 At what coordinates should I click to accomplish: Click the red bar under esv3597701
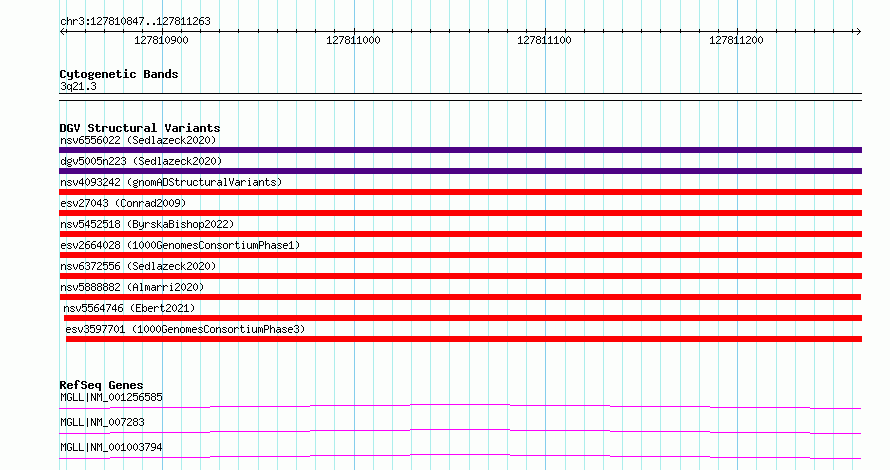coord(464,339)
